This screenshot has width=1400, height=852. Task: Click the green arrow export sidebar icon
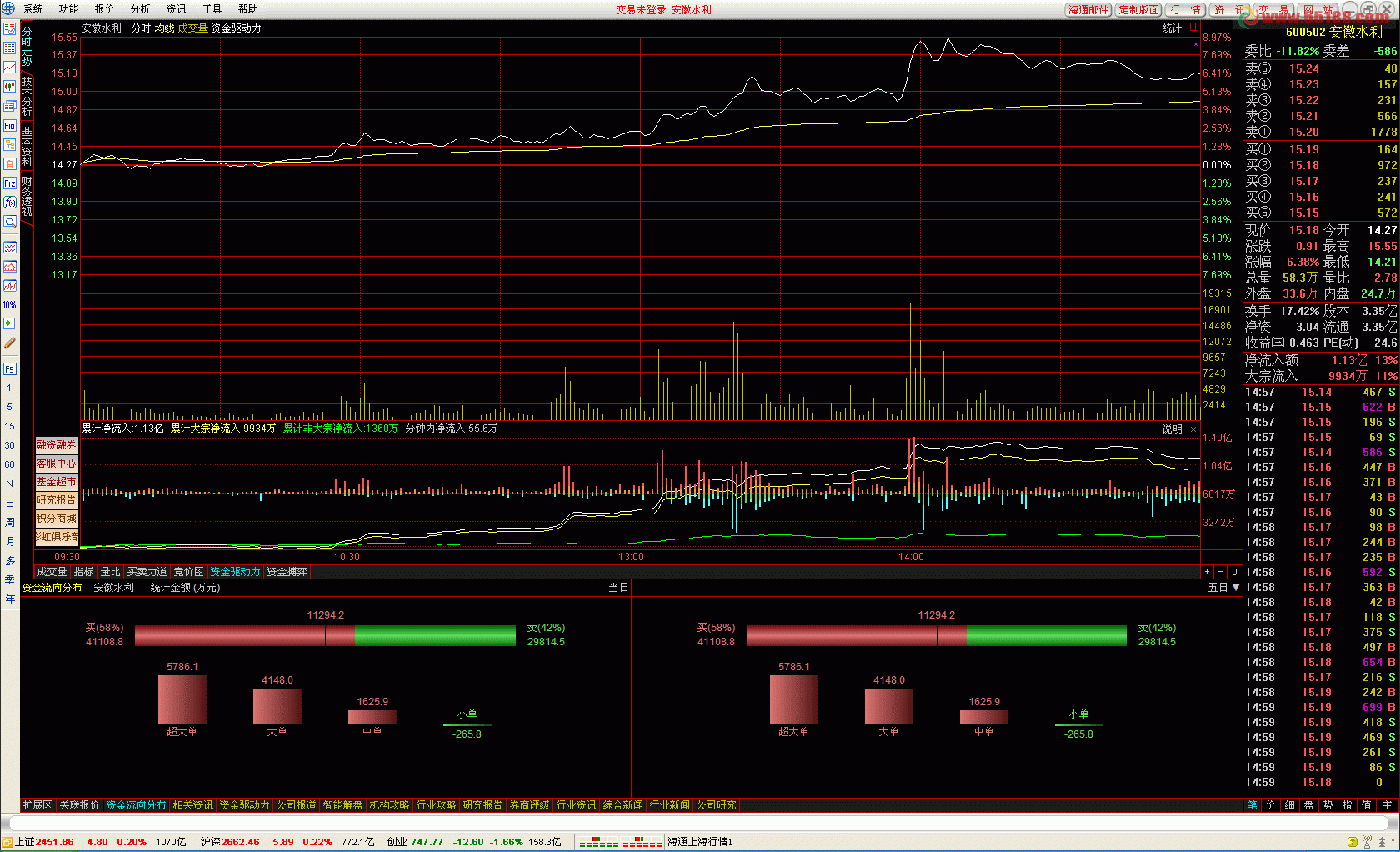point(10,323)
